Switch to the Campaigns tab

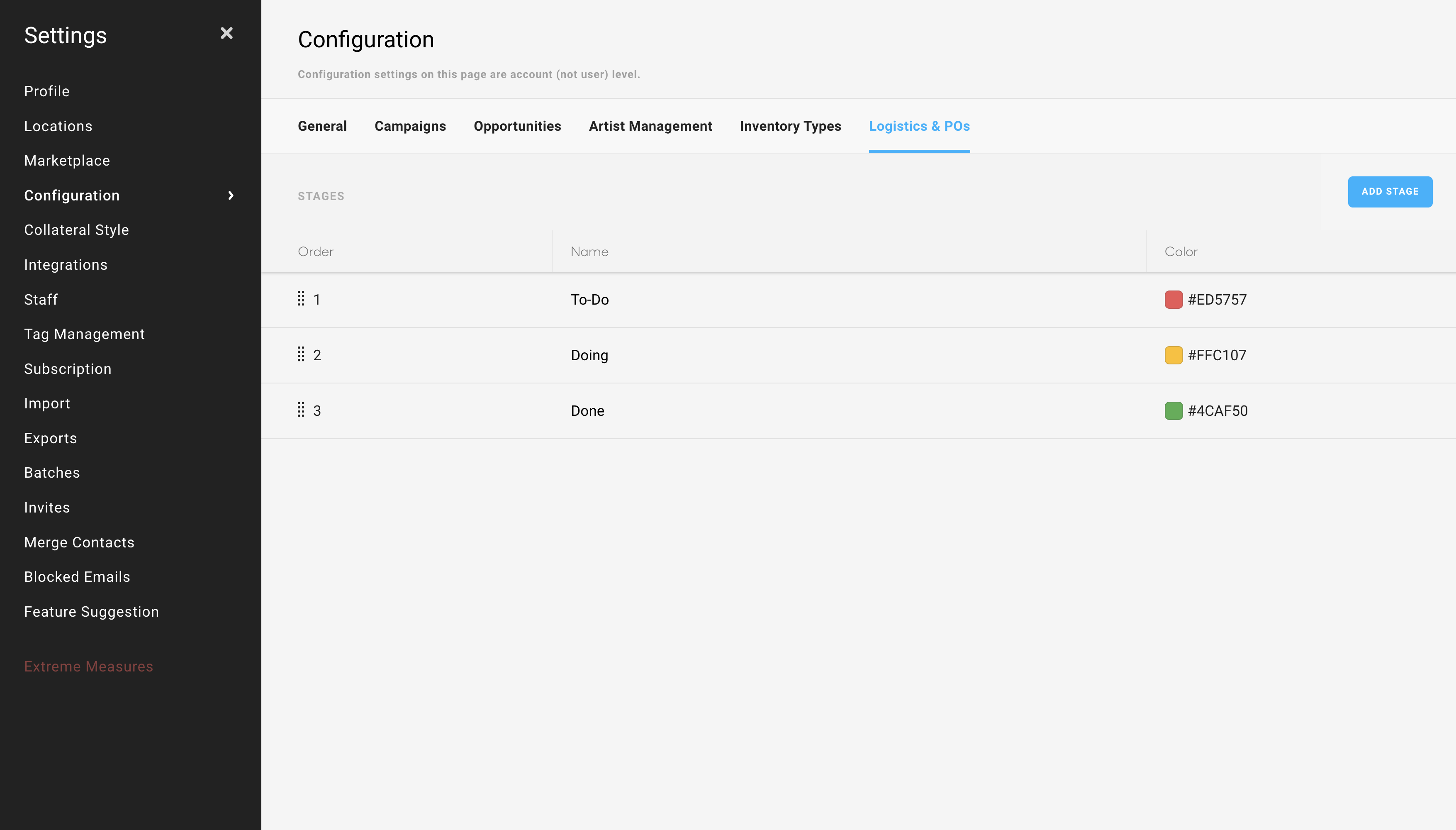click(x=409, y=126)
